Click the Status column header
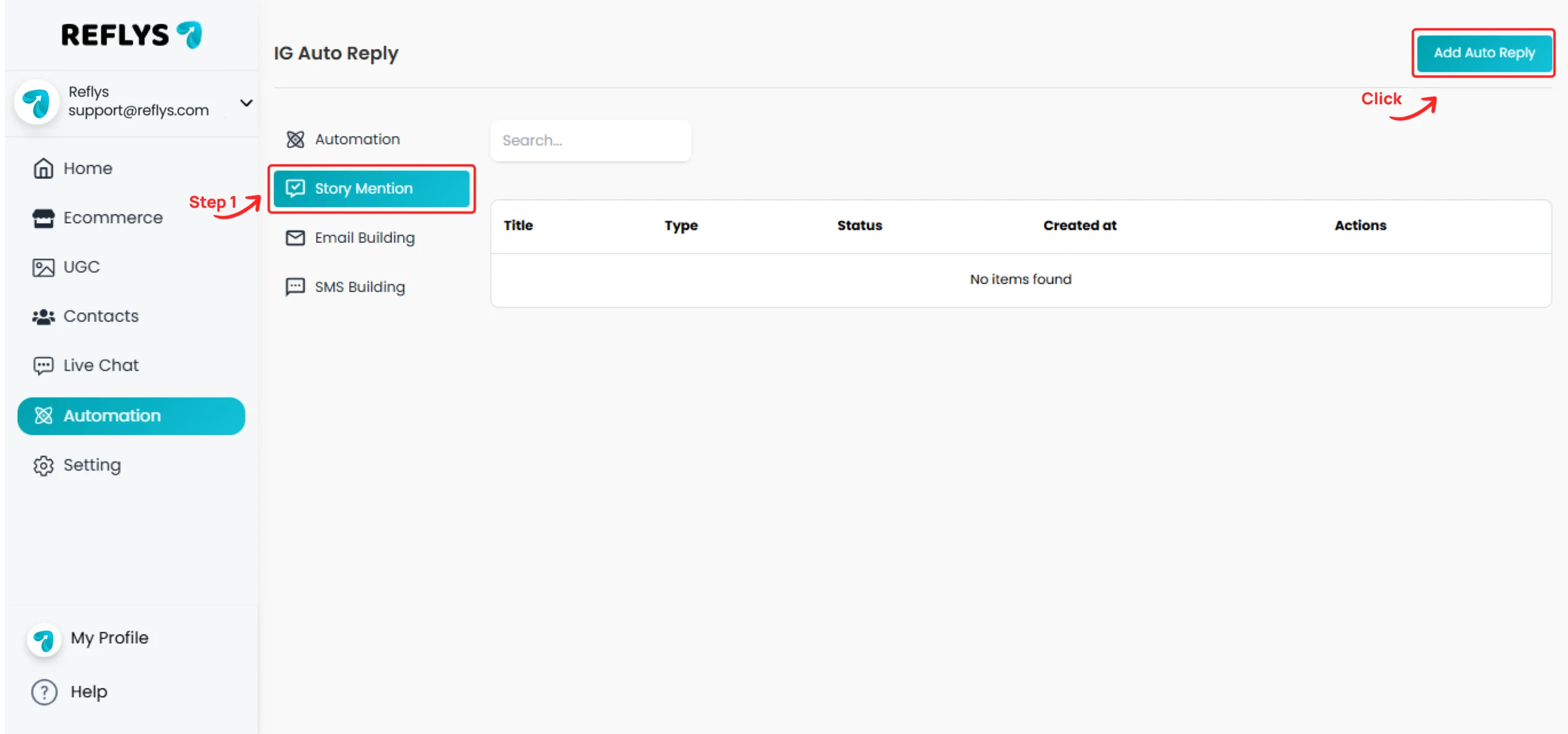Image resolution: width=1568 pixels, height=734 pixels. pyautogui.click(x=859, y=225)
